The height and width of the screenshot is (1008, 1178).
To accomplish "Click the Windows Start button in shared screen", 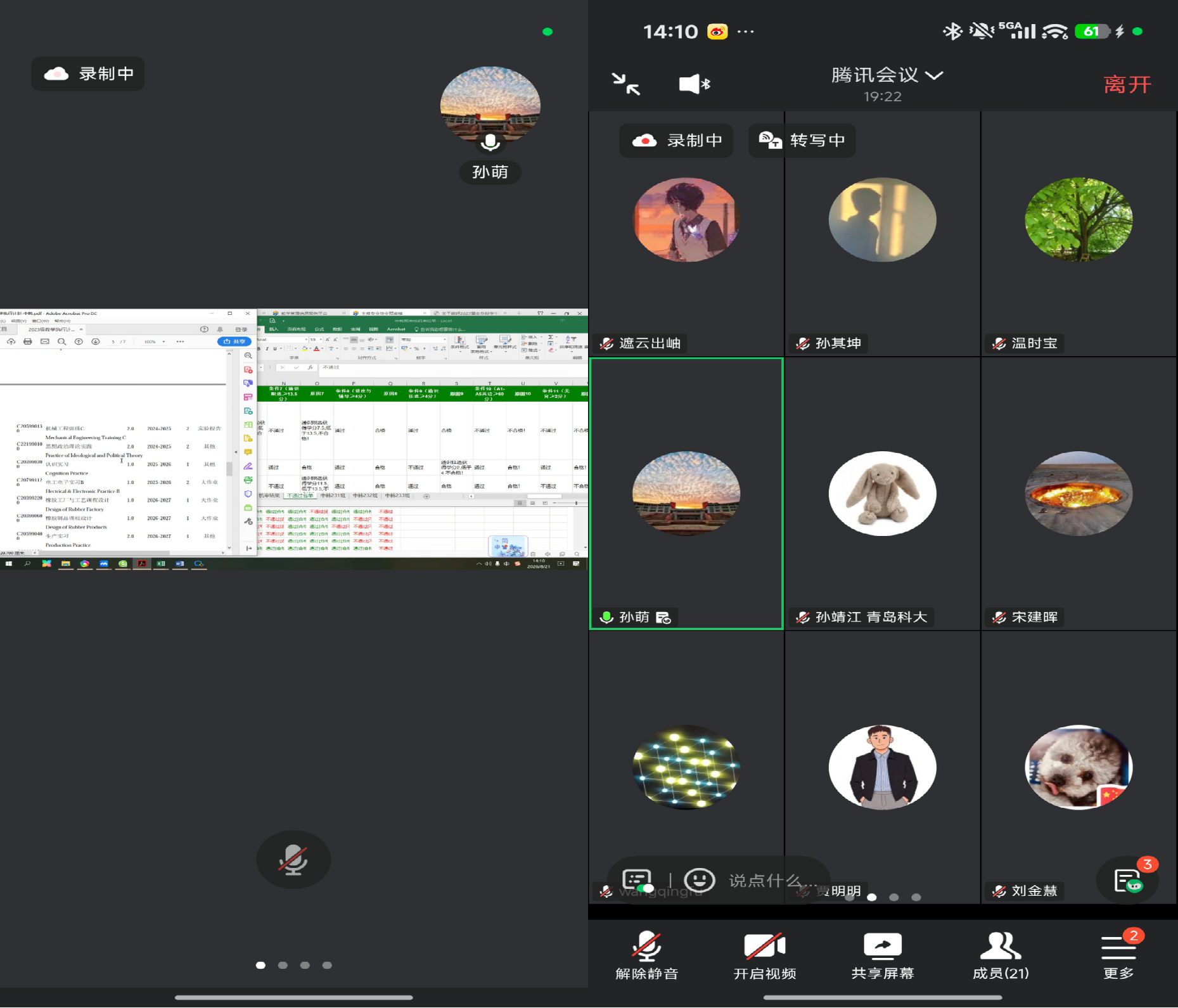I will pyautogui.click(x=9, y=563).
